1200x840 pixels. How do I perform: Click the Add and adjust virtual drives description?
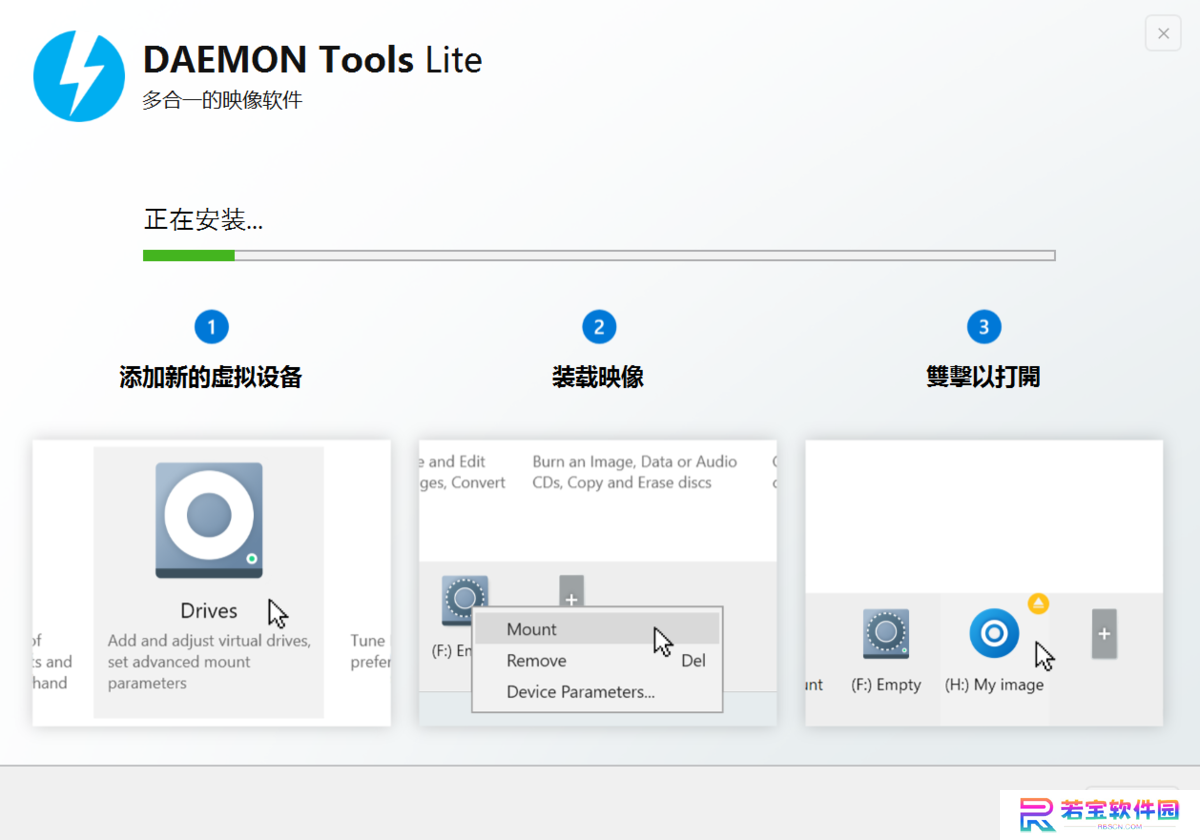pyautogui.click(x=209, y=662)
